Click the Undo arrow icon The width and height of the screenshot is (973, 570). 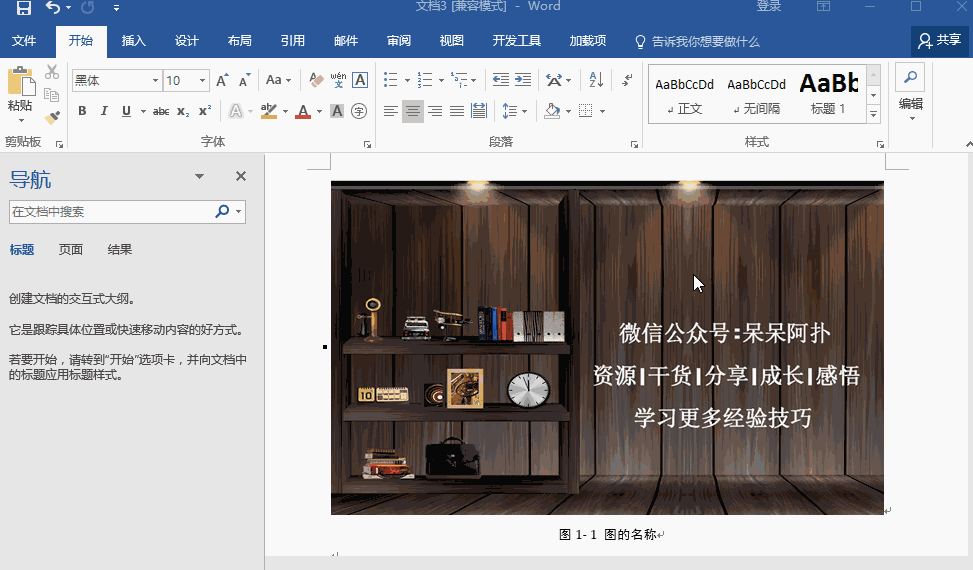coord(53,7)
